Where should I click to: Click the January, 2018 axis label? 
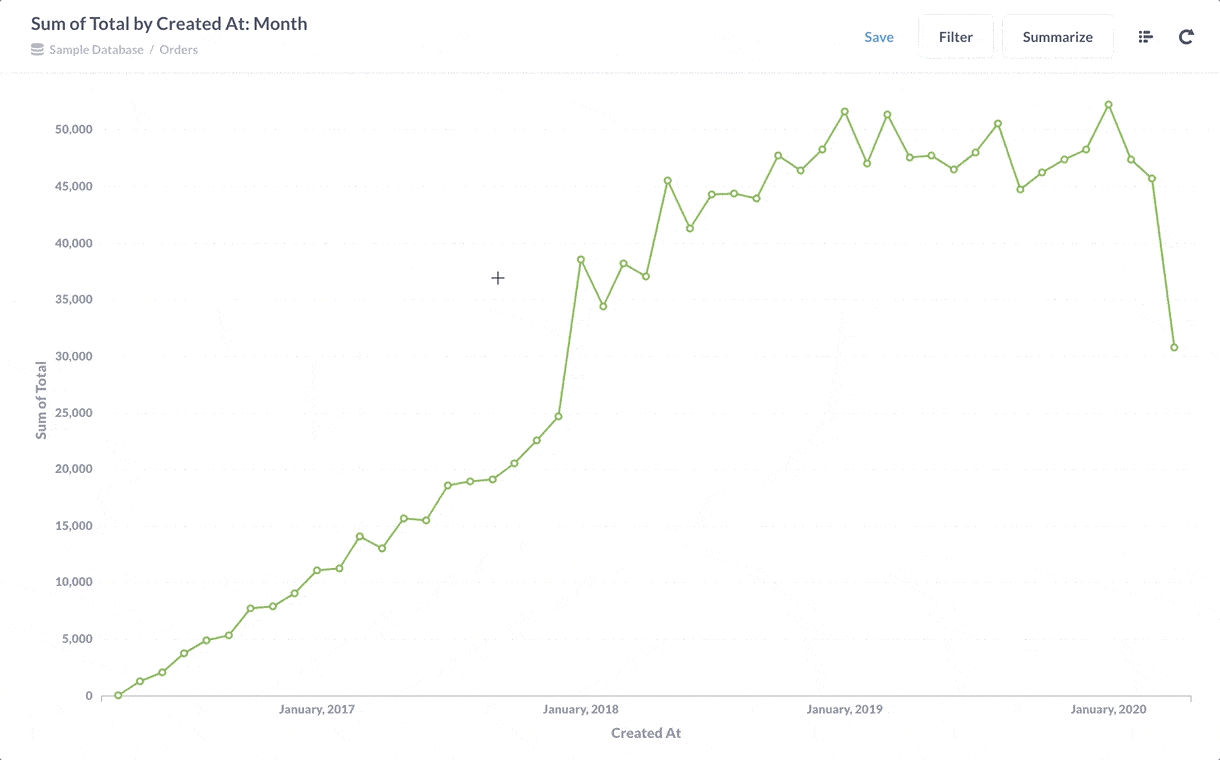581,709
